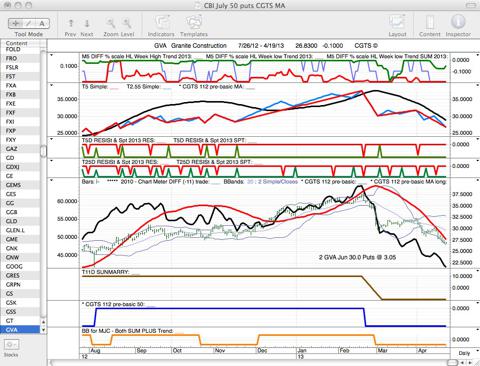The height and width of the screenshot is (366, 480).
Task: Click the zoom out magnifier icon
Action: tap(111, 23)
